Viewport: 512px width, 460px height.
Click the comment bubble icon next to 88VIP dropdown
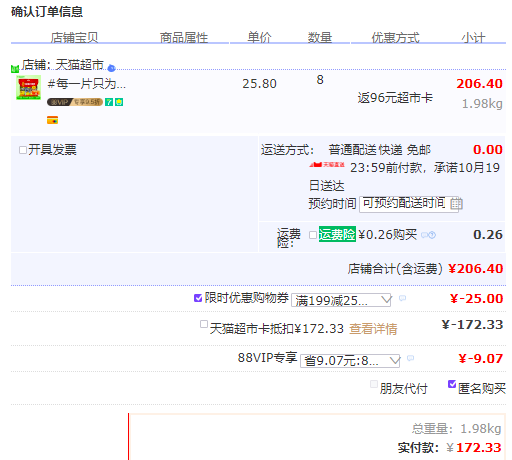[411, 358]
